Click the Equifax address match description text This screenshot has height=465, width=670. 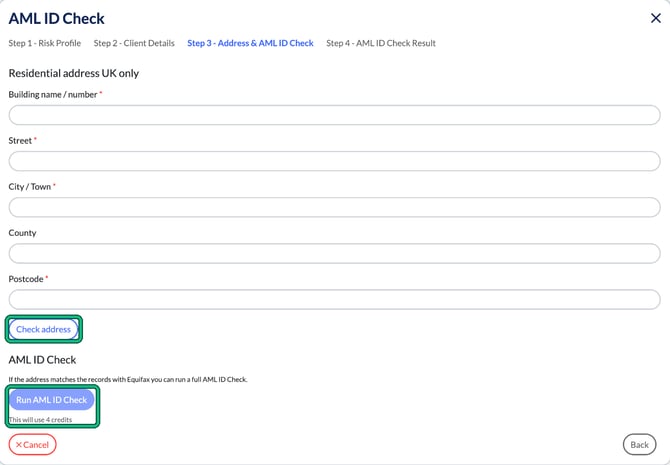128,379
